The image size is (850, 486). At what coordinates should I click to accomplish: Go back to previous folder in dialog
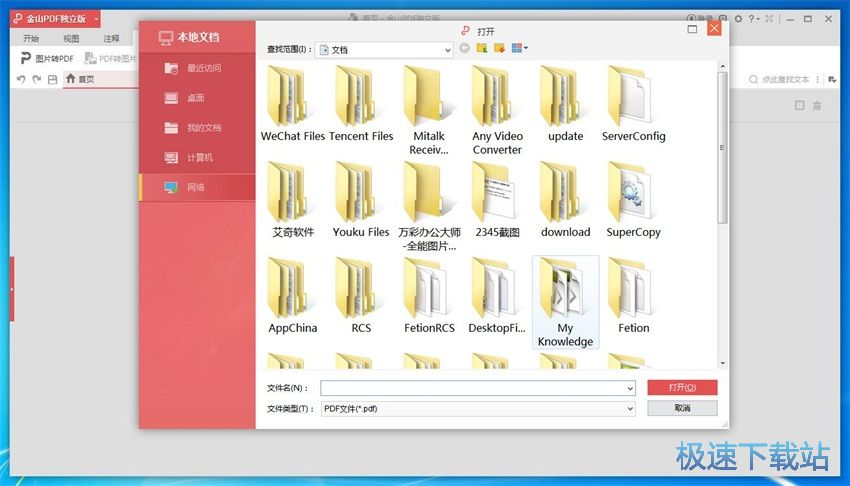point(465,48)
